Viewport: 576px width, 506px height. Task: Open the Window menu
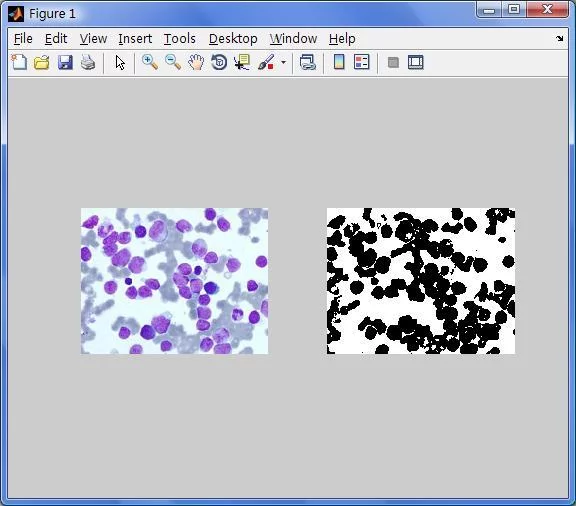(x=293, y=38)
